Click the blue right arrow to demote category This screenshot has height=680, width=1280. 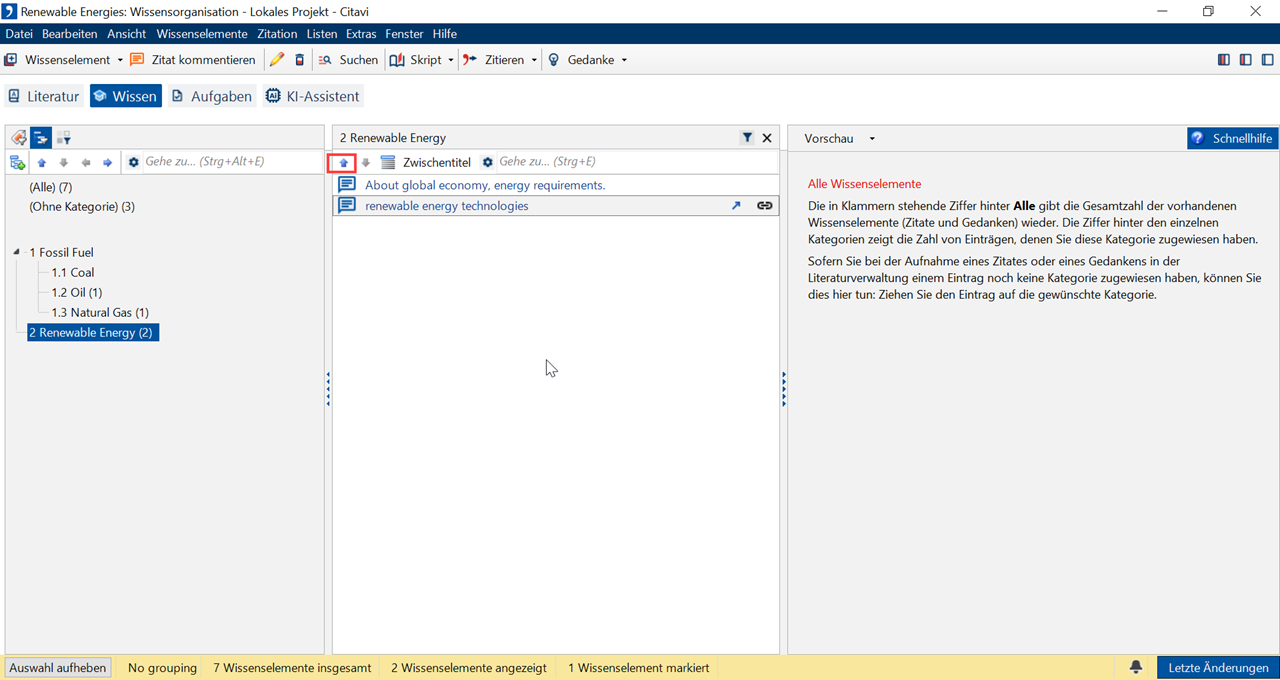click(108, 162)
